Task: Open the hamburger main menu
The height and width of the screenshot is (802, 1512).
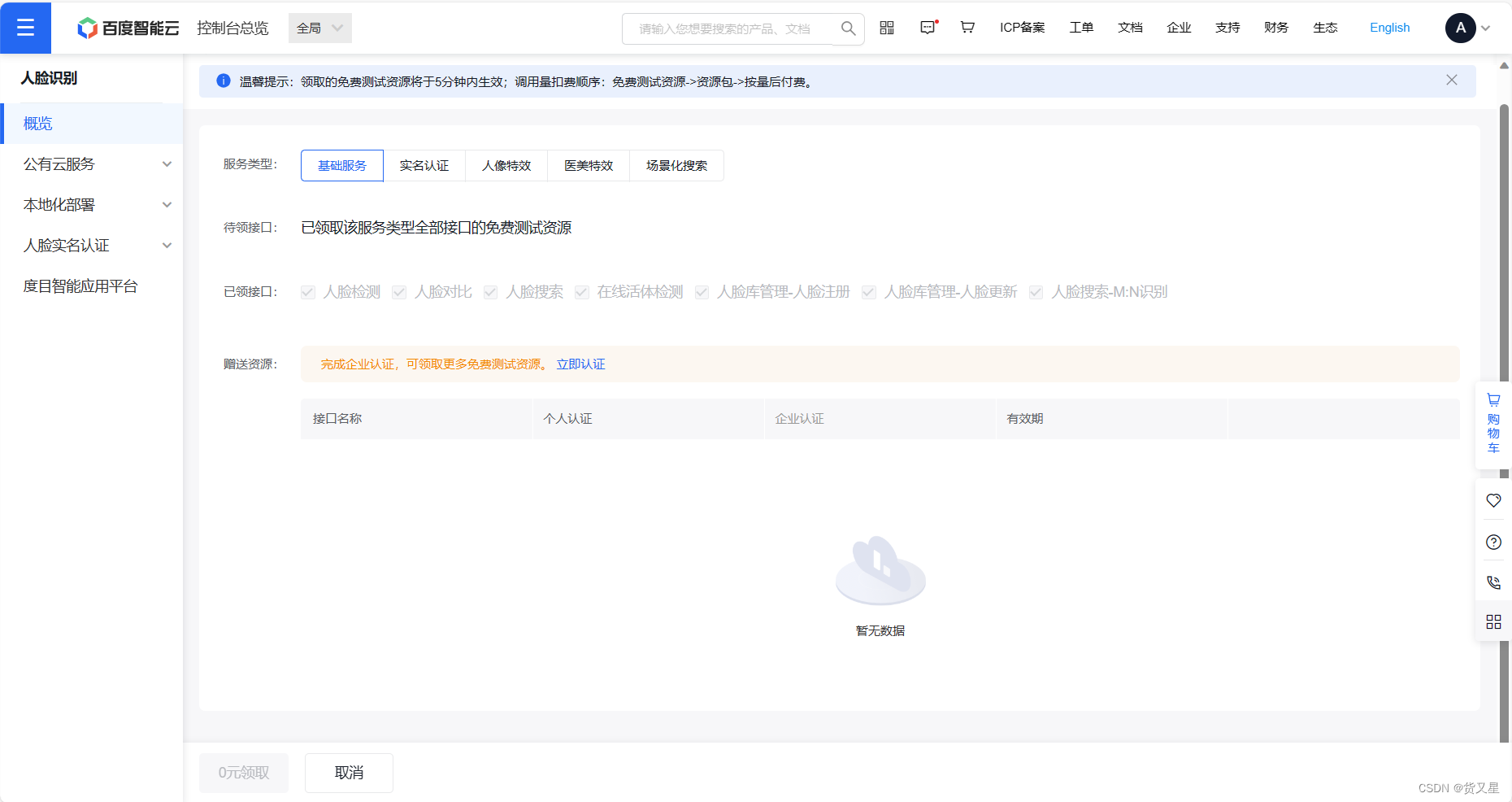Action: coord(25,28)
